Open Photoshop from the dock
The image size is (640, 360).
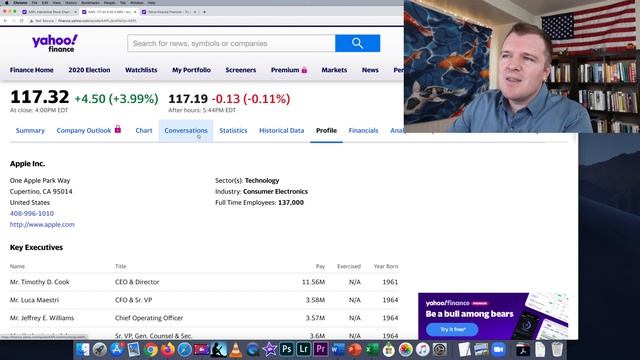(287, 350)
